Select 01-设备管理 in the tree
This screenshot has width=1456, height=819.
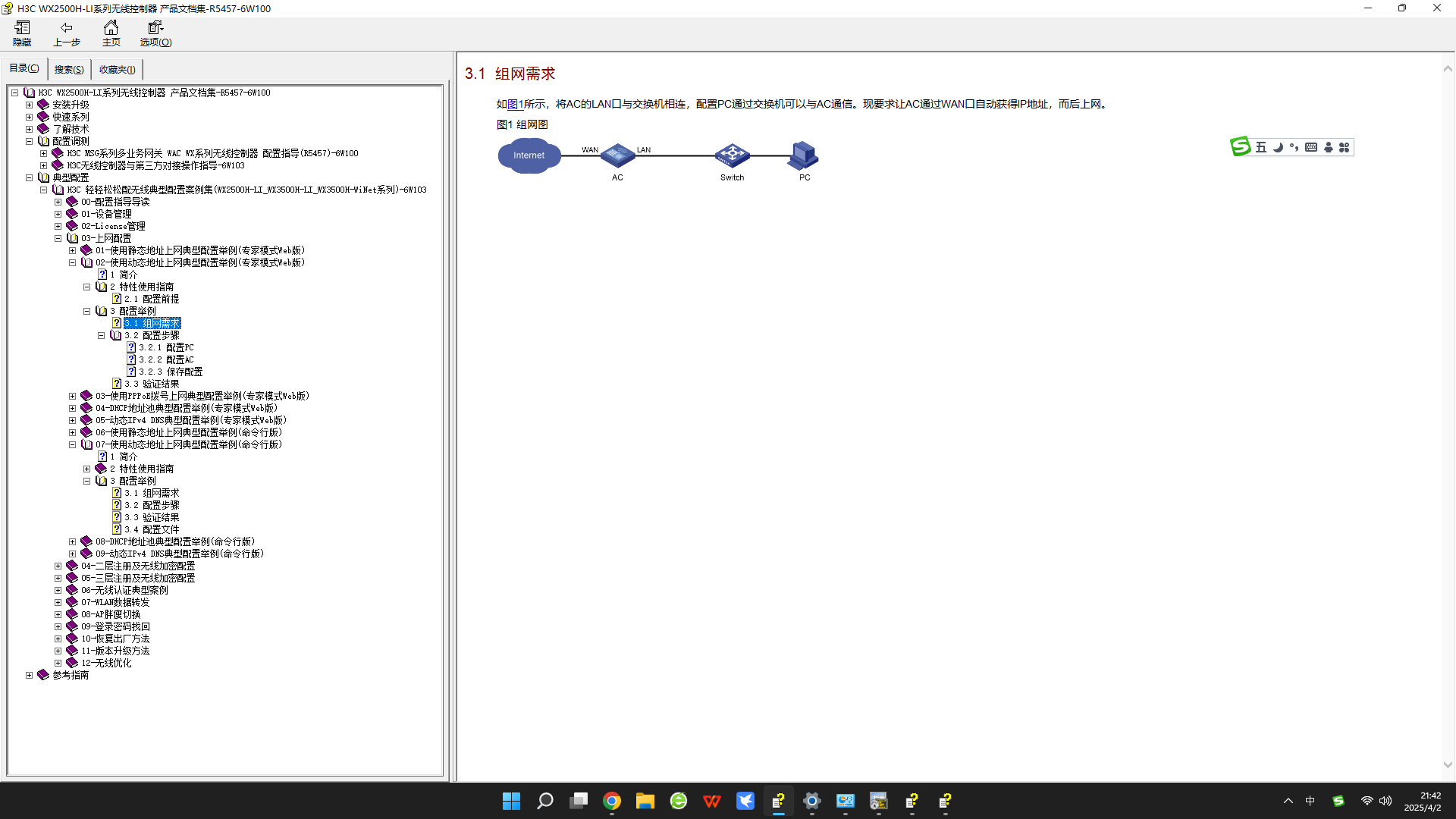(x=106, y=214)
